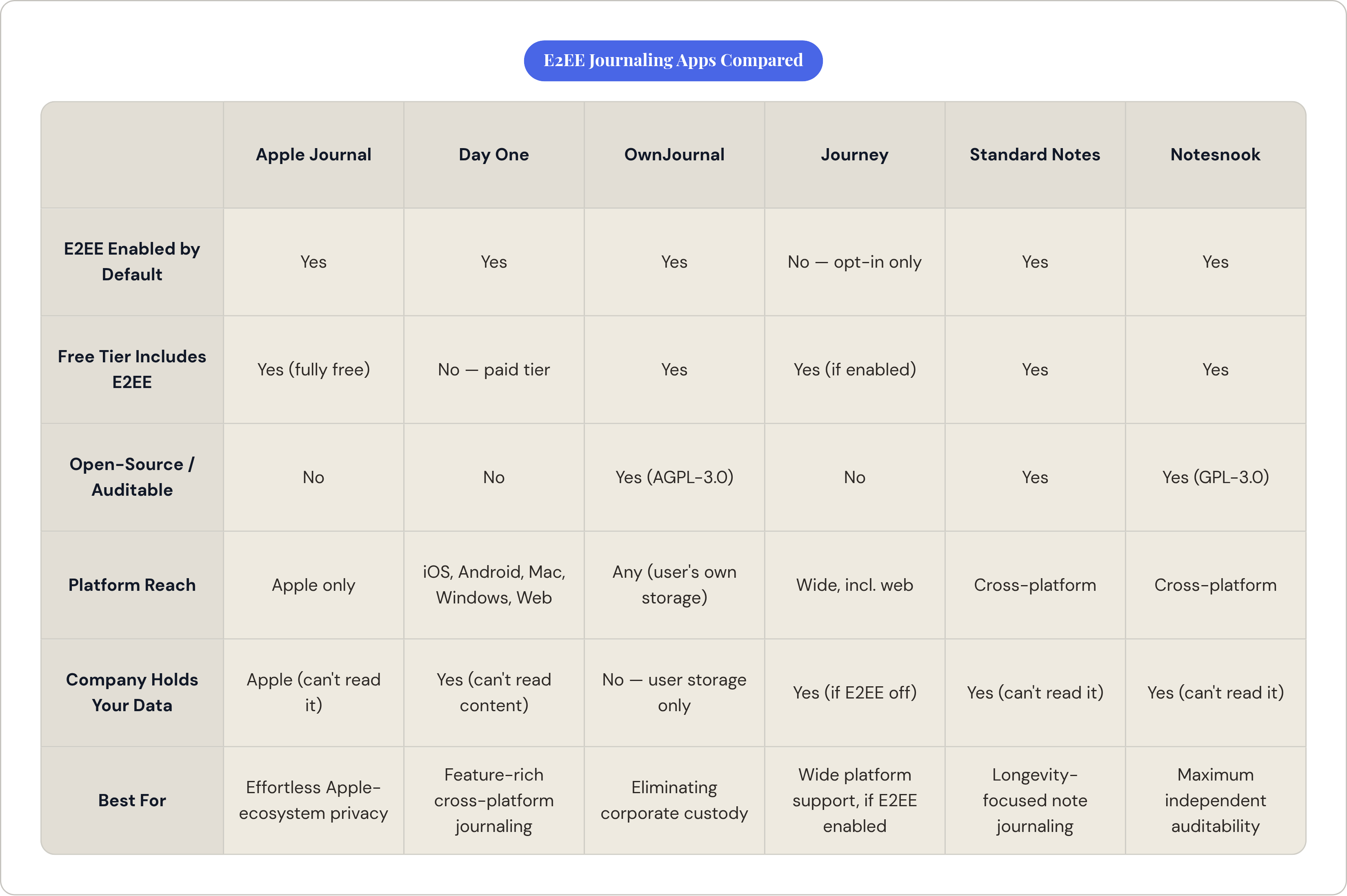Click E2EE default 'Yes' under Day One

[494, 262]
